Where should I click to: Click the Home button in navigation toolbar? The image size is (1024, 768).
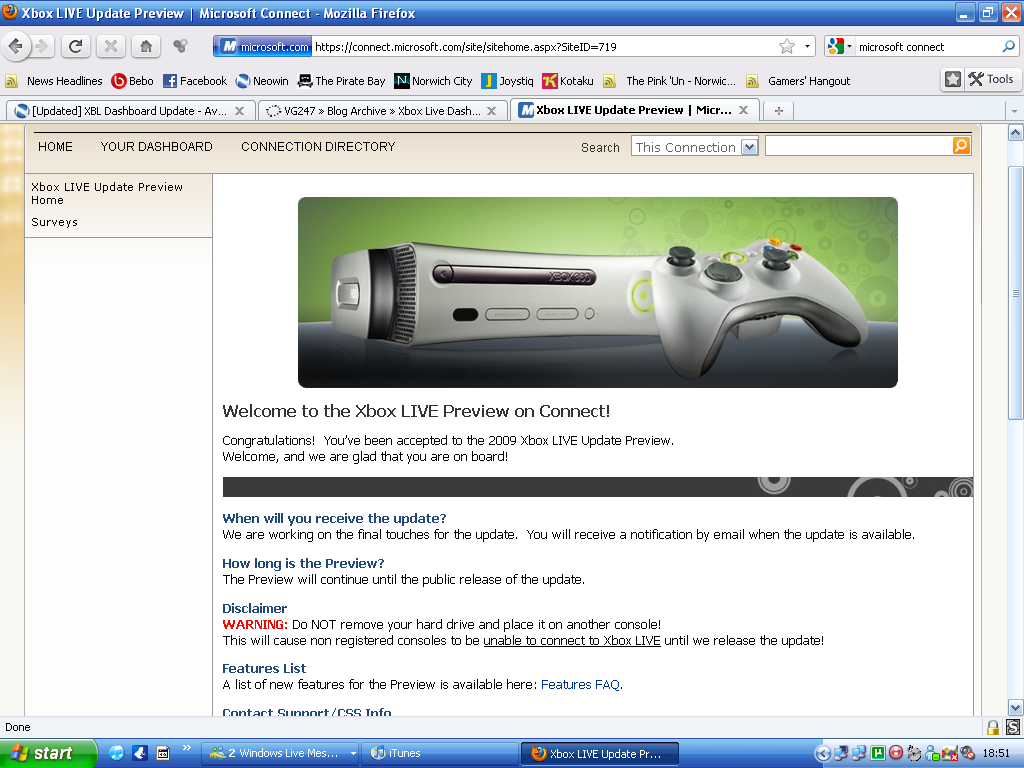pyautogui.click(x=146, y=46)
